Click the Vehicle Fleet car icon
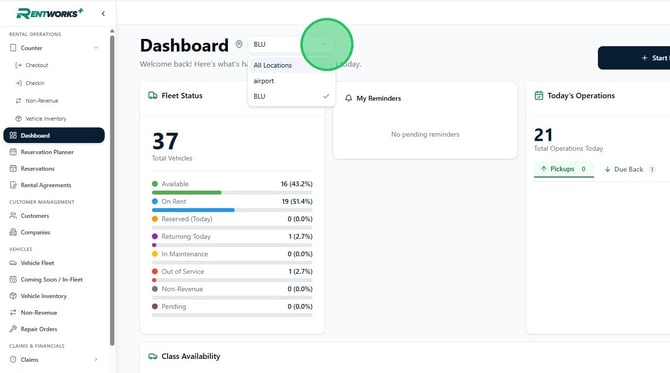 coord(13,263)
